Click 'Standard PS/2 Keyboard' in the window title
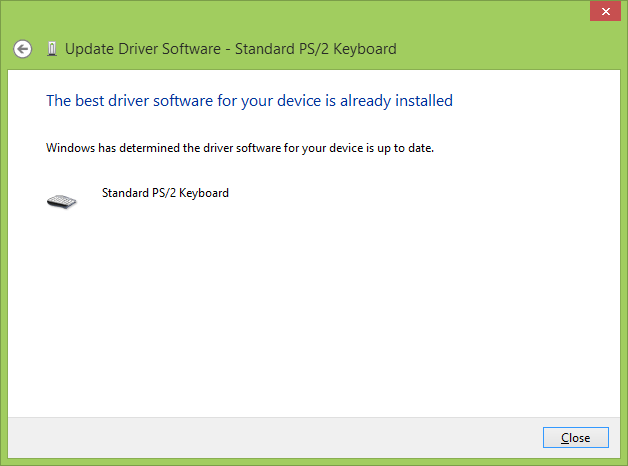This screenshot has width=628, height=466. (315, 48)
